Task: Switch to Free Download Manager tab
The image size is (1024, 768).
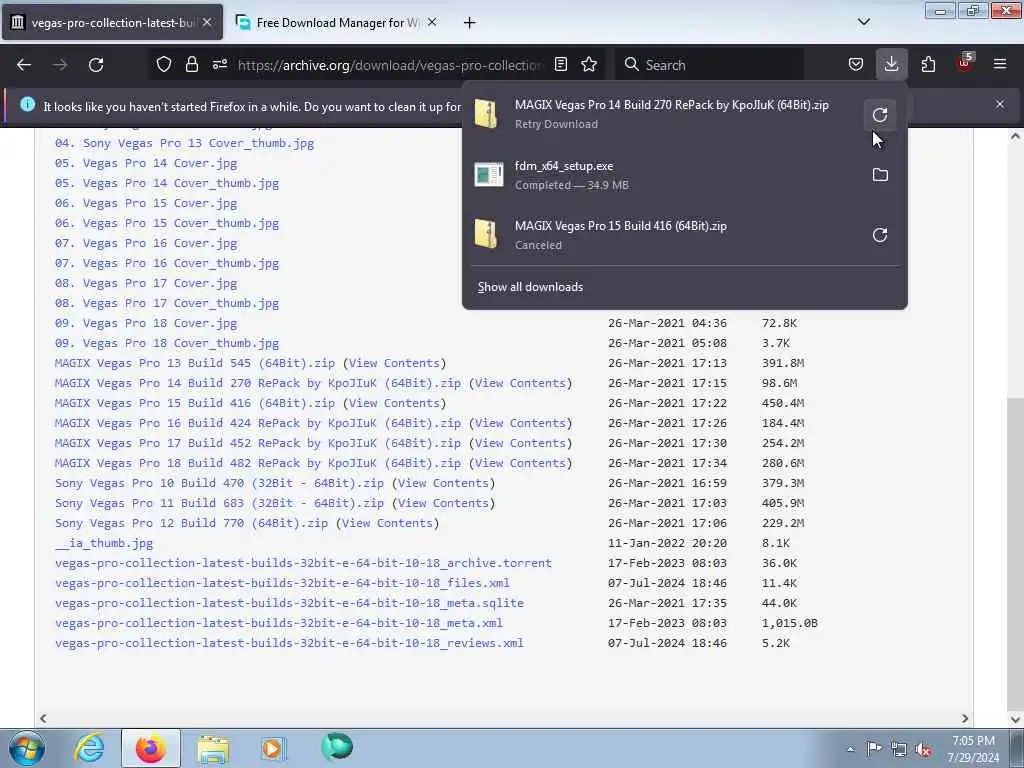Action: 336,23
